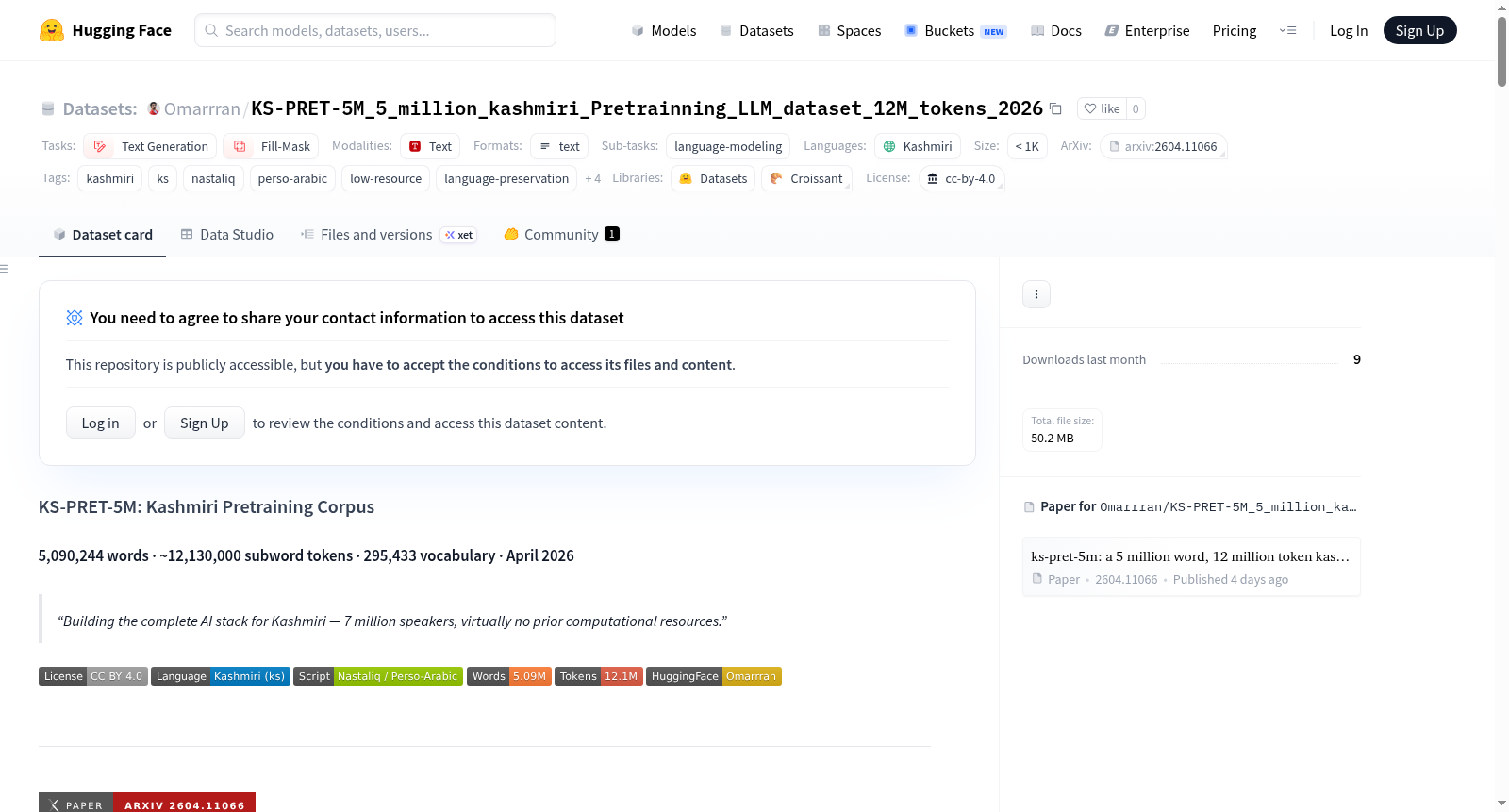Viewport: 1509px width, 812px height.
Task: Click the Log in button in access notice
Action: click(x=101, y=423)
